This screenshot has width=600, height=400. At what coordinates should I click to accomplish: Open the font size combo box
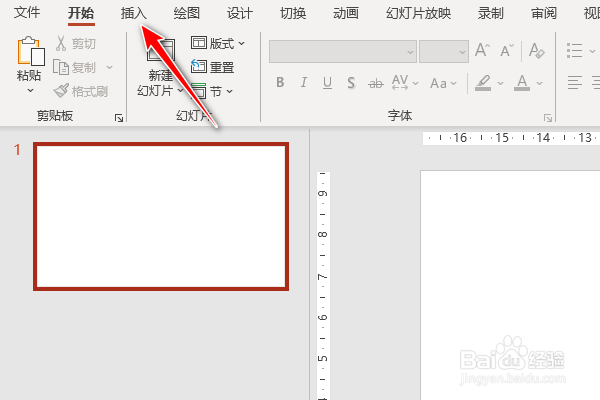tap(444, 51)
